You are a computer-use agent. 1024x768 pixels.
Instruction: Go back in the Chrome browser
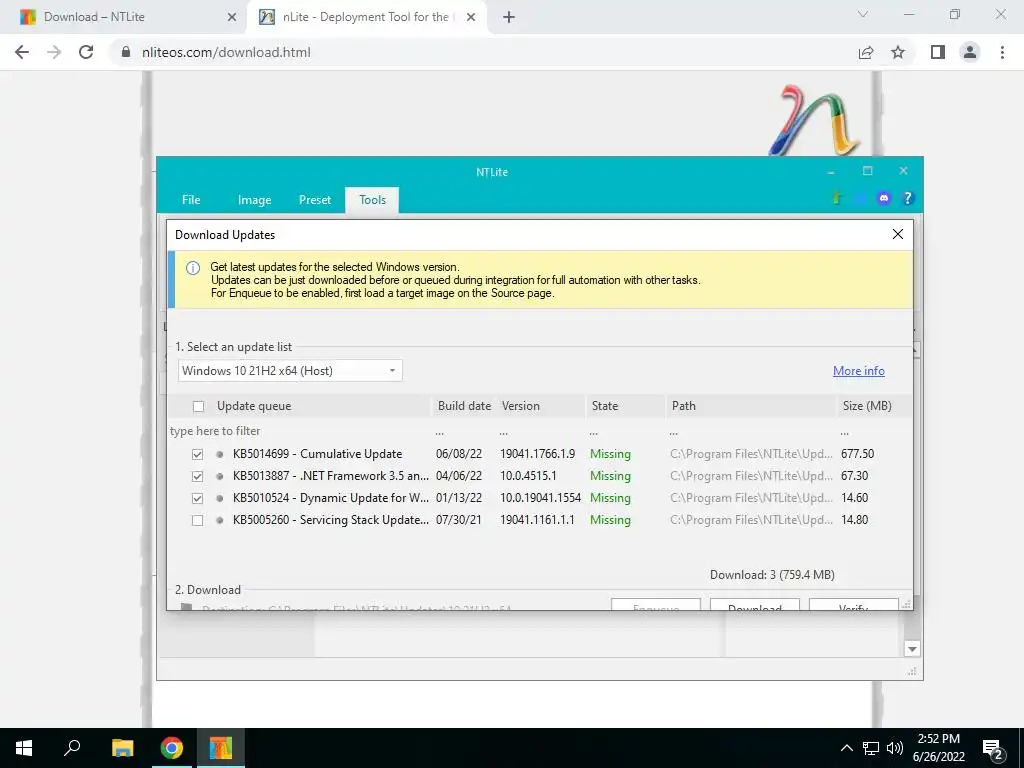pos(22,52)
